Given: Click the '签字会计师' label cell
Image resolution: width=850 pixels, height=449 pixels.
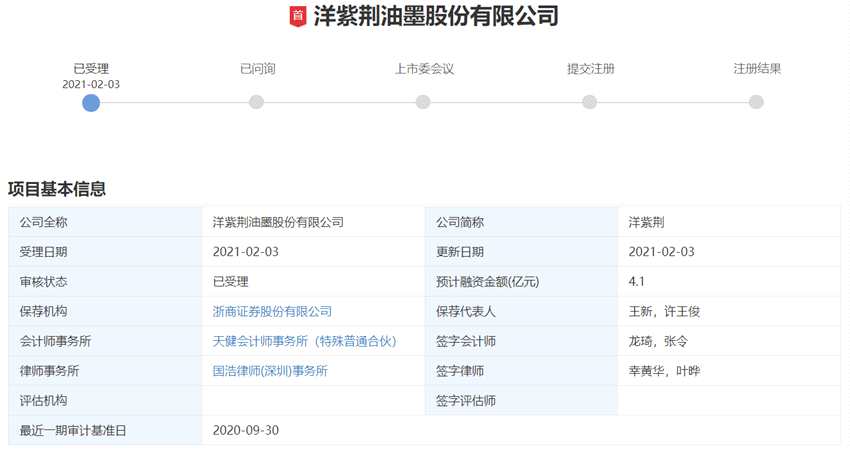Looking at the screenshot, I should (521, 341).
